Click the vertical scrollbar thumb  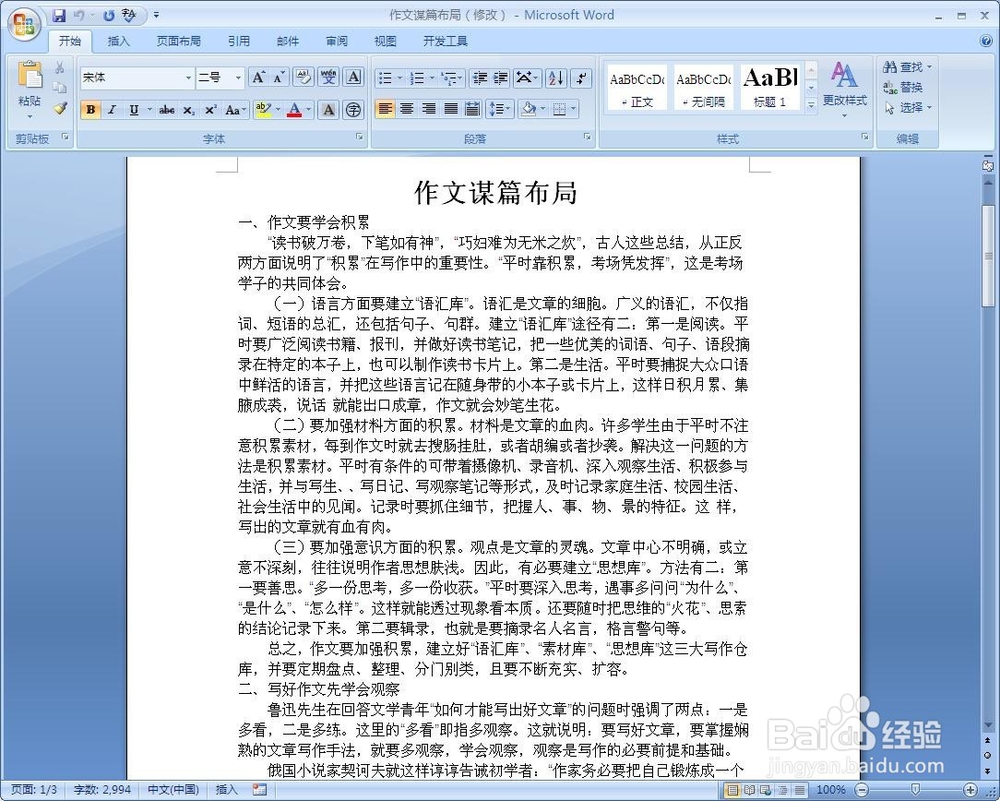click(x=988, y=254)
